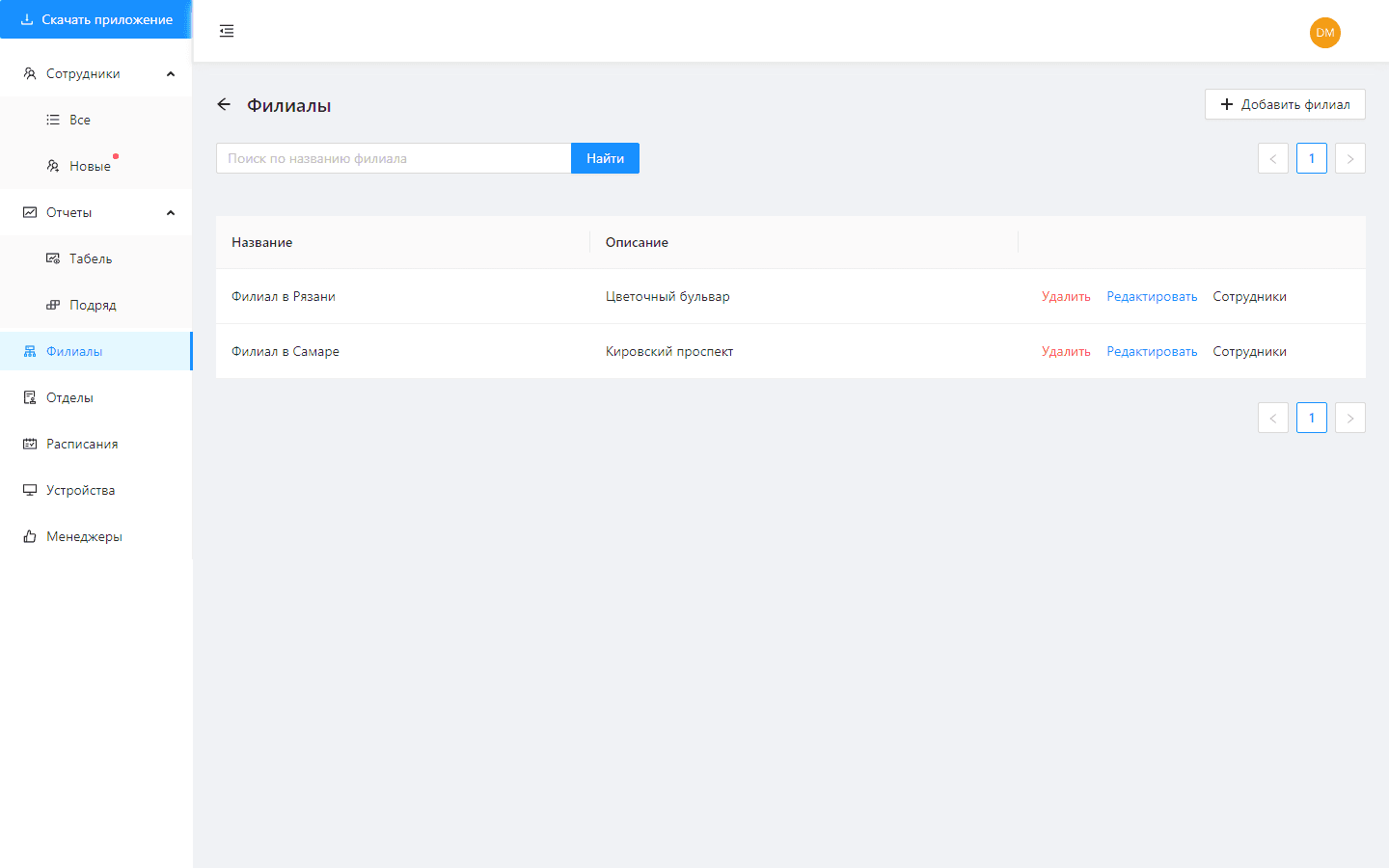Screen dimensions: 1389x868
Task: Click the download icon in Скачать приложение
Action: [27, 19]
